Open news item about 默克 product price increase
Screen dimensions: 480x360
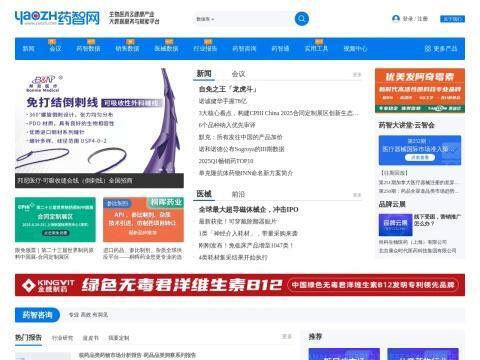pos(240,137)
